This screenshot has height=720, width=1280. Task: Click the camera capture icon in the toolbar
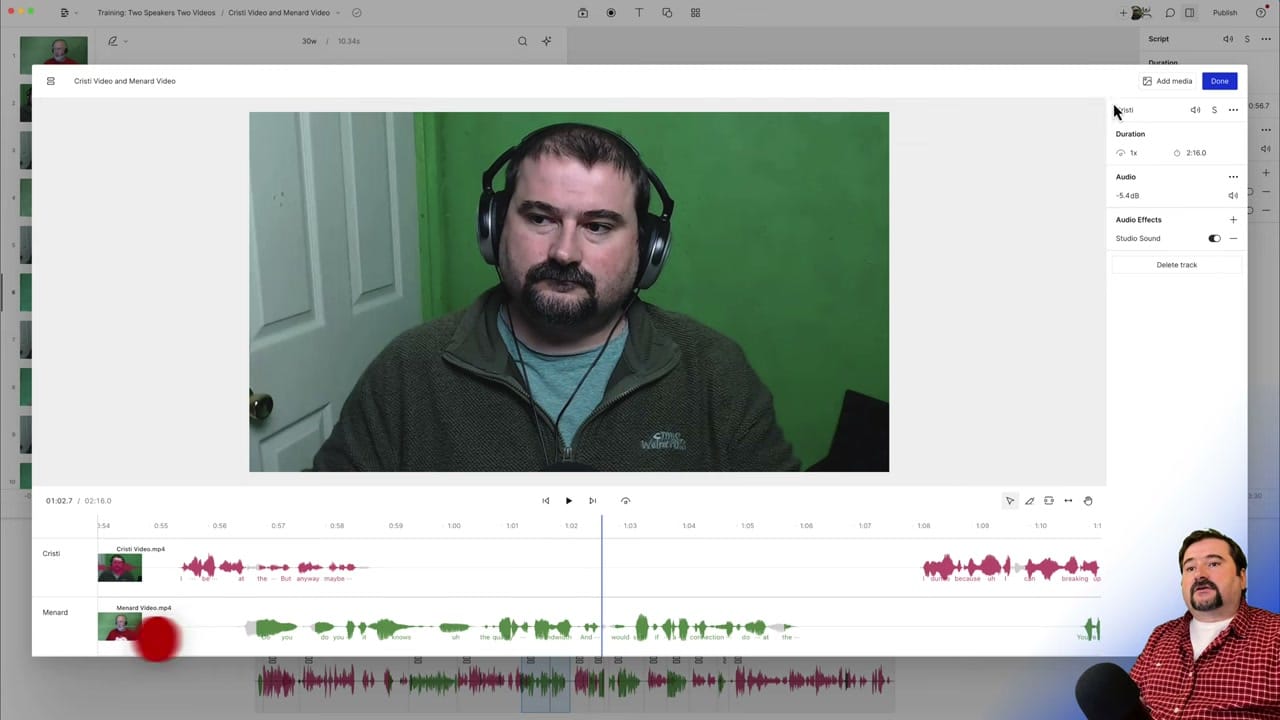(x=580, y=12)
